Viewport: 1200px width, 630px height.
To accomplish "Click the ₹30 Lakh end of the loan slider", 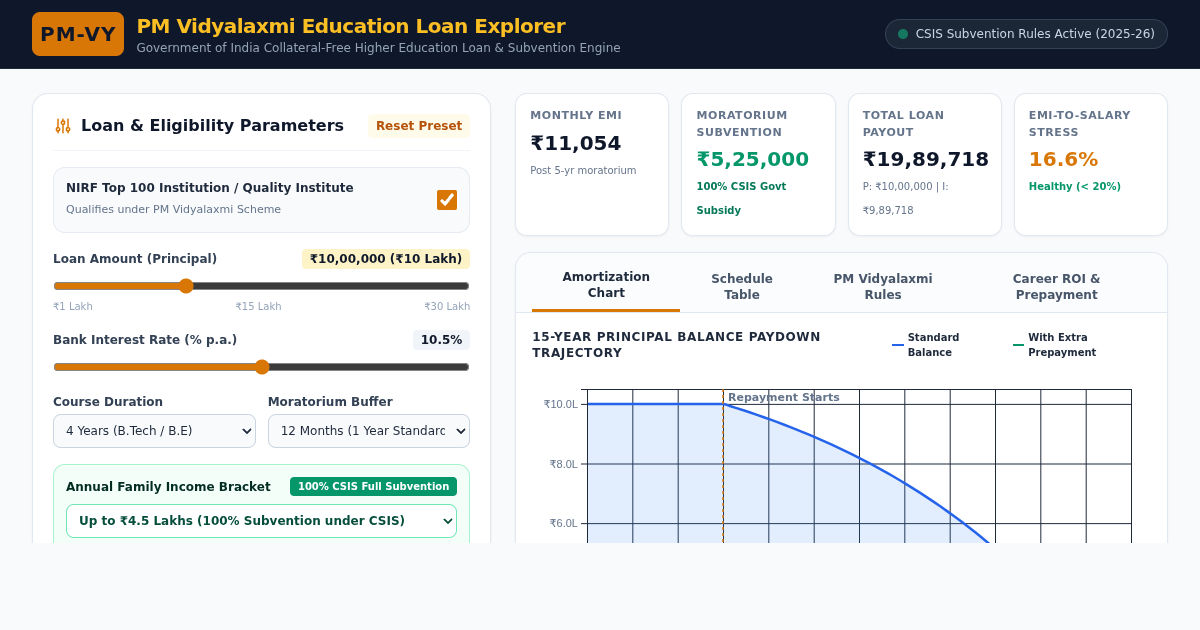I will coord(447,307).
